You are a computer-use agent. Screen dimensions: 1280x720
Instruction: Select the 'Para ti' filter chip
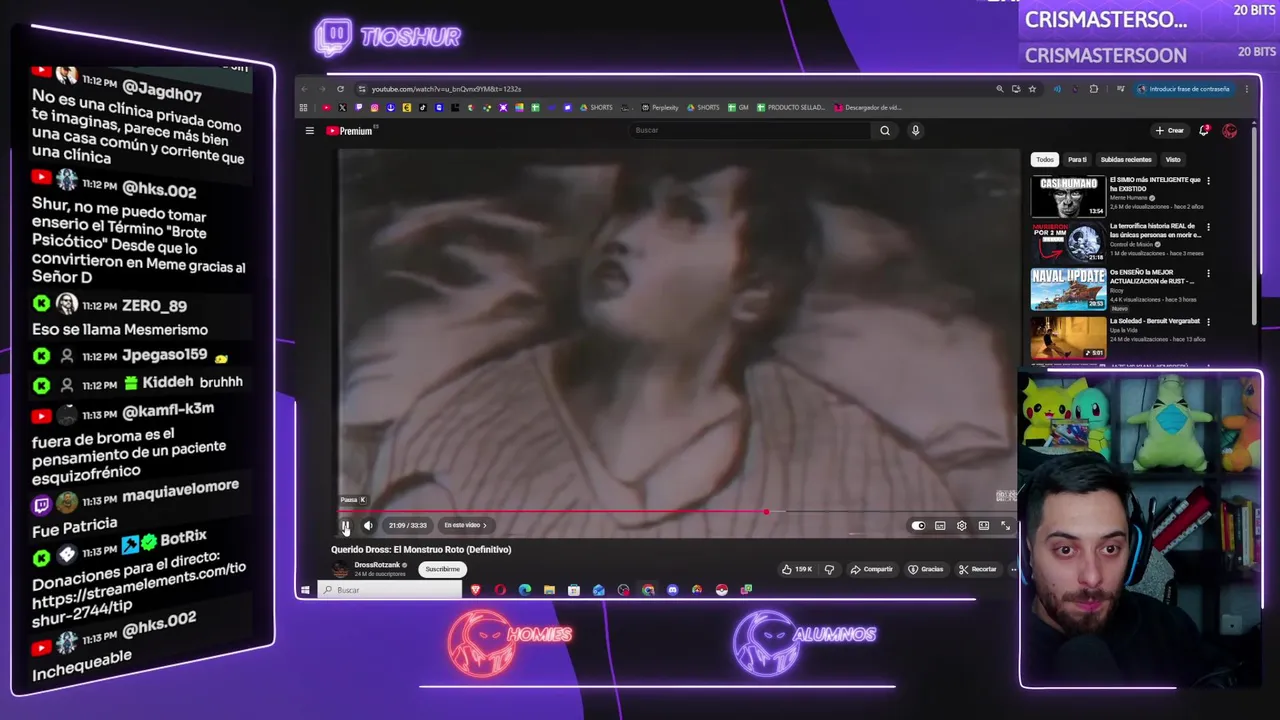click(x=1077, y=159)
